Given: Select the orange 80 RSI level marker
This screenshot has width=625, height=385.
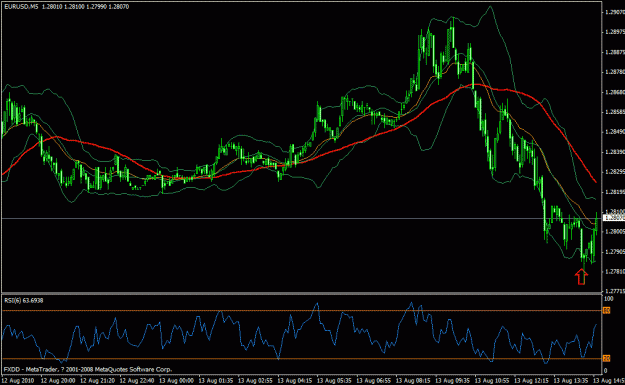Looking at the screenshot, I should (606, 310).
